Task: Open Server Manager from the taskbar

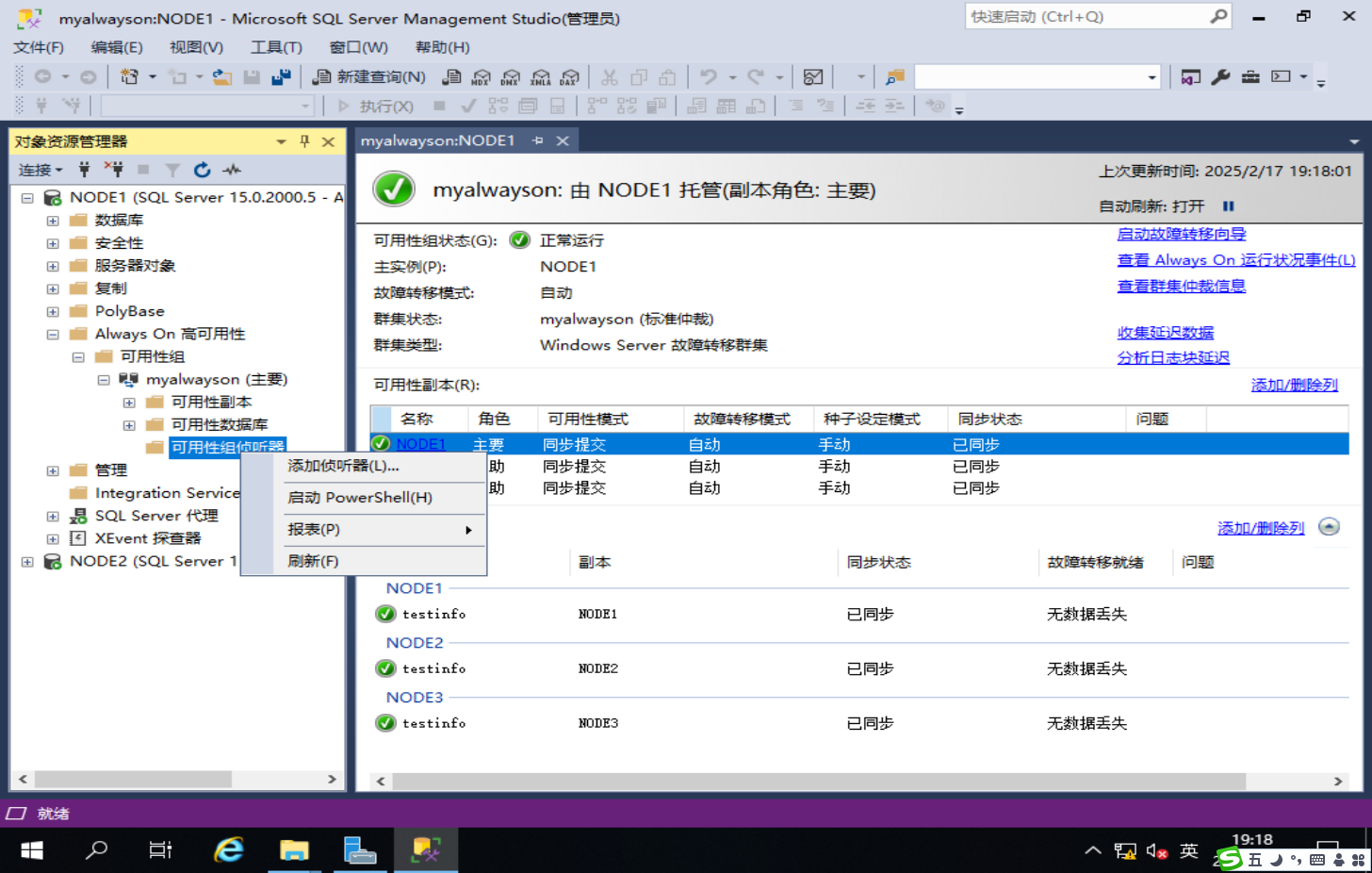Action: pos(360,850)
